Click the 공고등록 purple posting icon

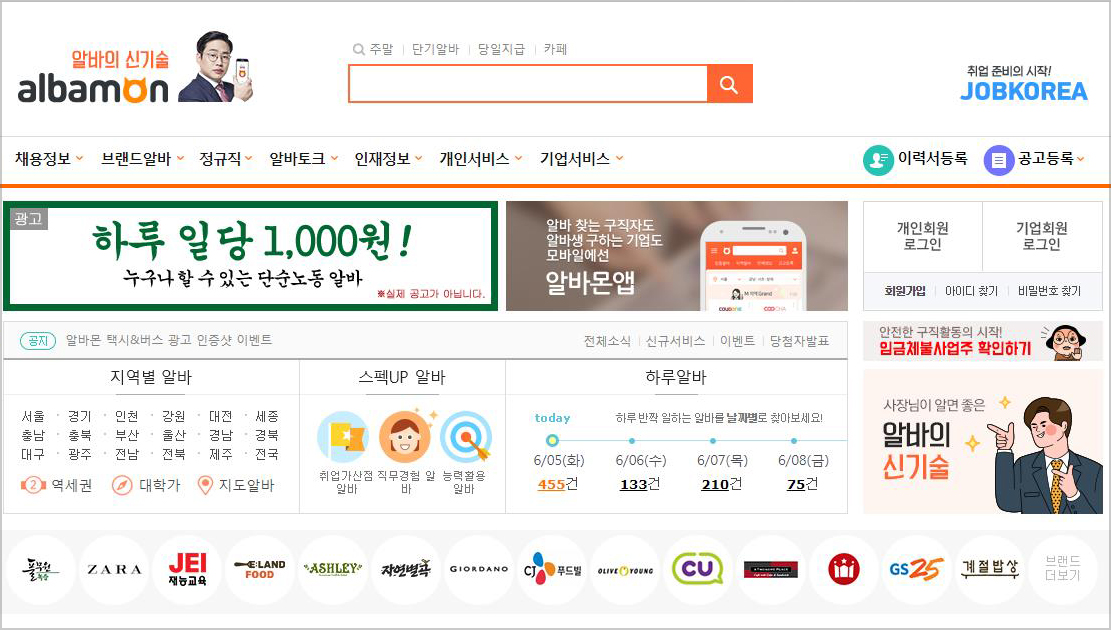(998, 160)
